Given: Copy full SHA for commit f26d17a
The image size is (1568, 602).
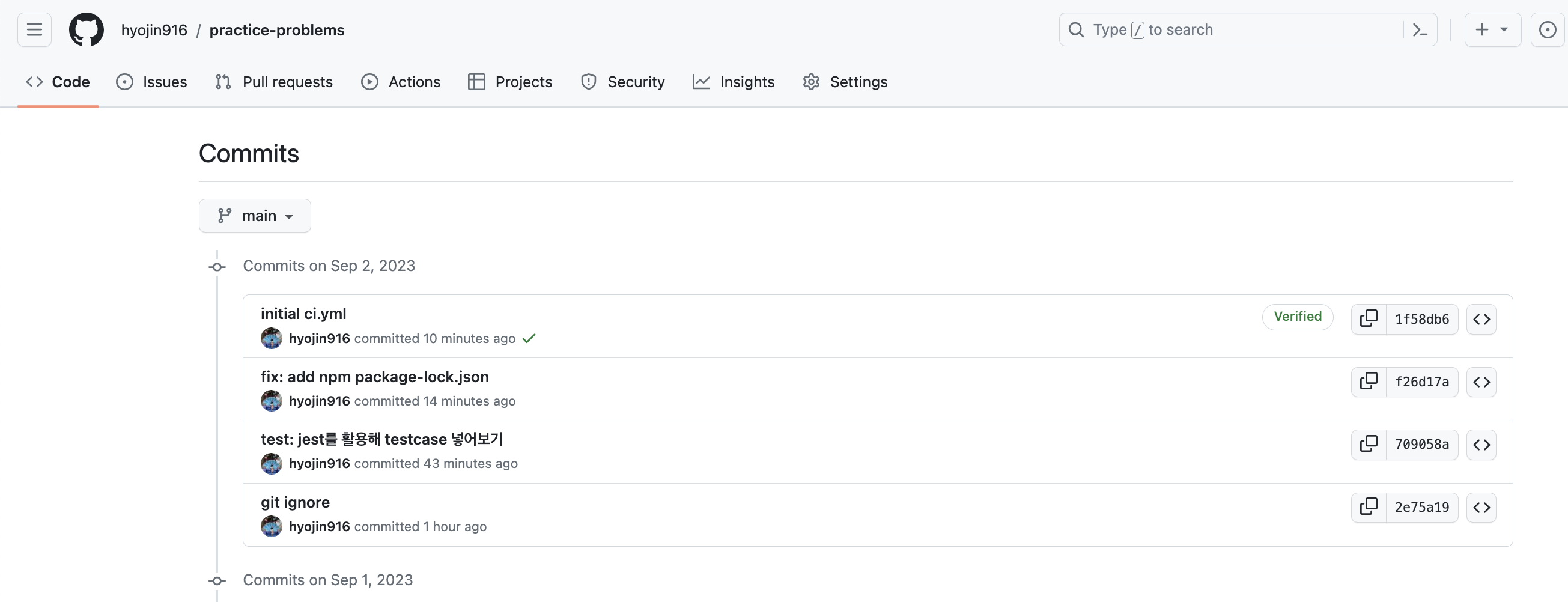Looking at the screenshot, I should pyautogui.click(x=1369, y=382).
